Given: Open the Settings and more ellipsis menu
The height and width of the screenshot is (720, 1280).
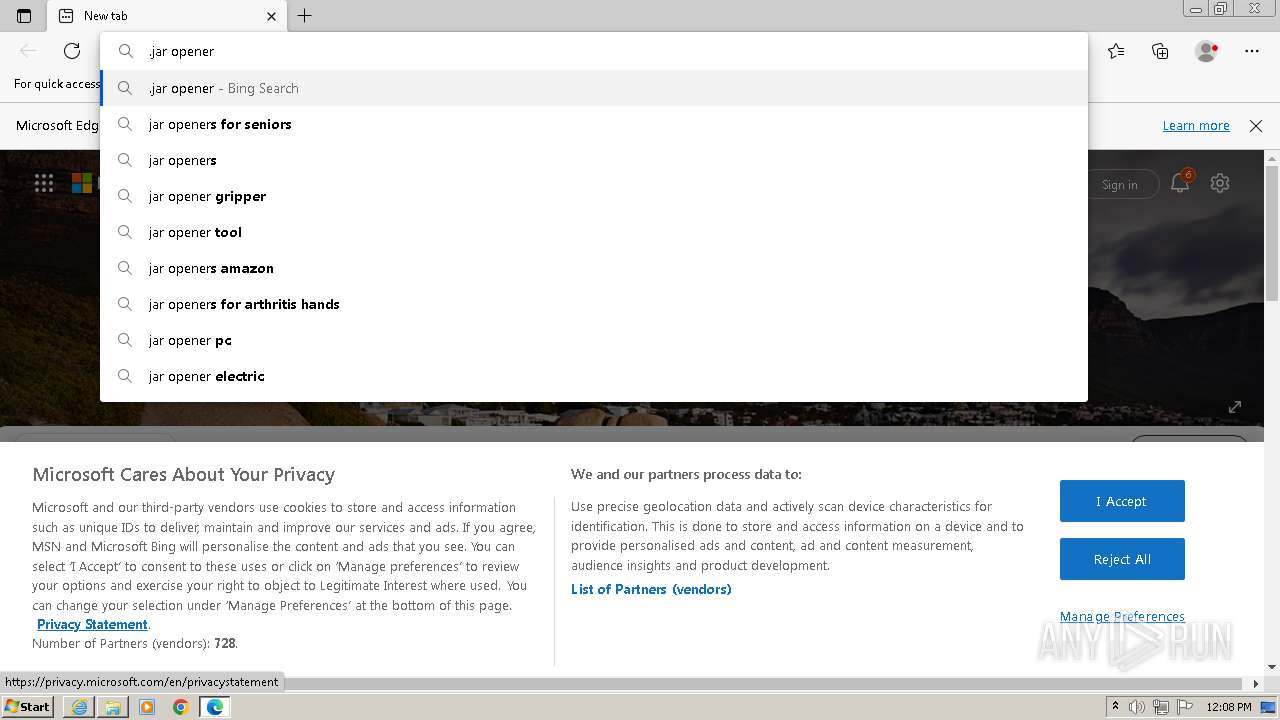Looking at the screenshot, I should (x=1252, y=51).
